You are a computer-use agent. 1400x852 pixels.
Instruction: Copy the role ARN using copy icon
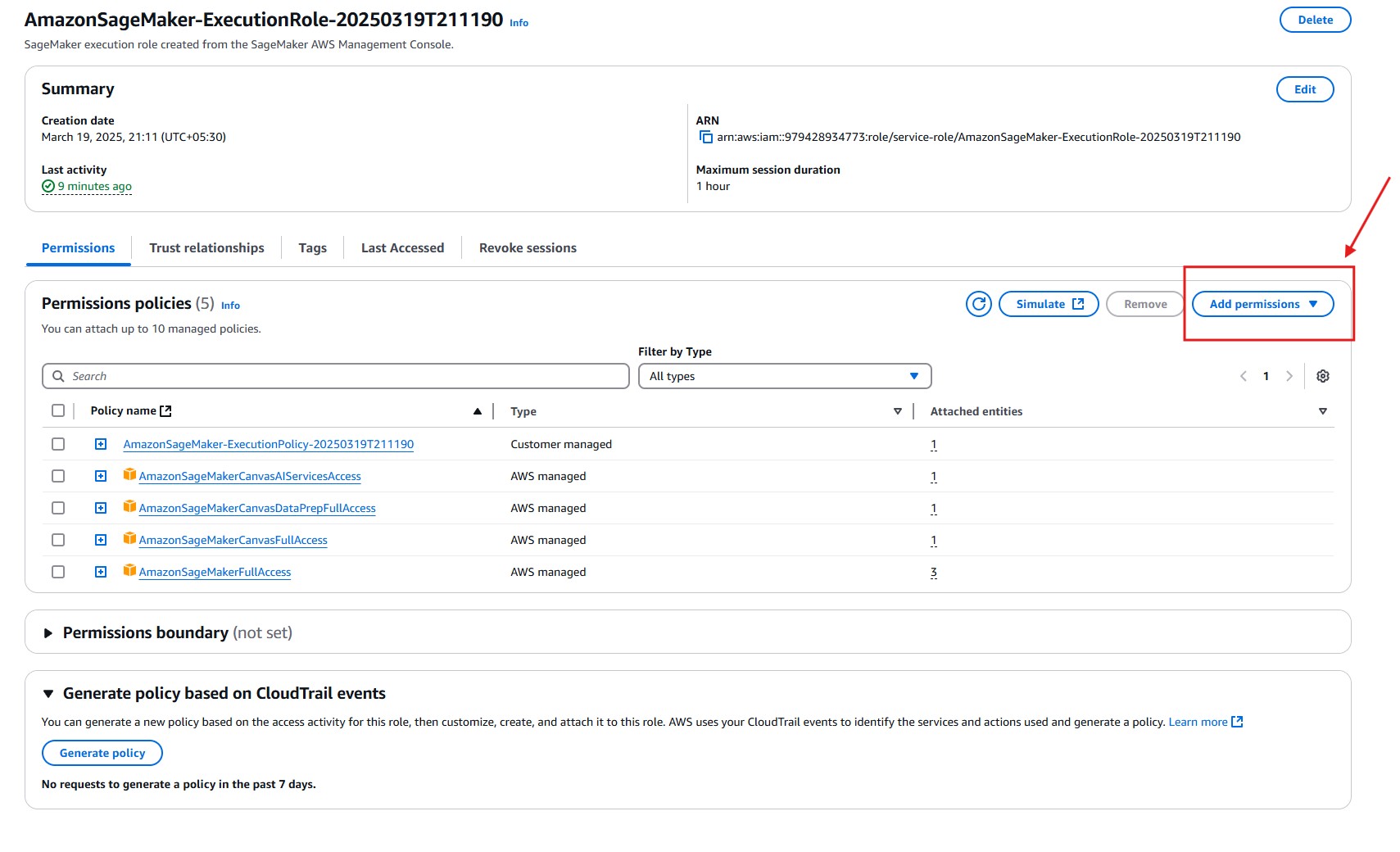coord(705,138)
